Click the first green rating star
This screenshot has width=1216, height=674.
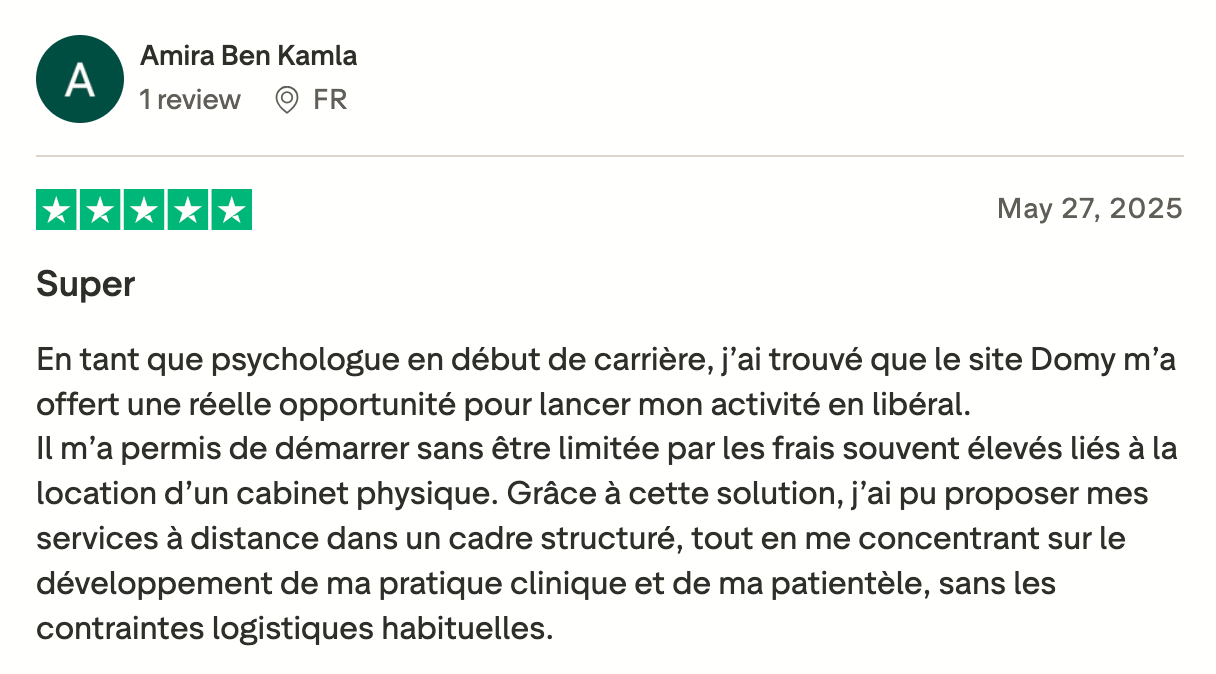[x=57, y=210]
